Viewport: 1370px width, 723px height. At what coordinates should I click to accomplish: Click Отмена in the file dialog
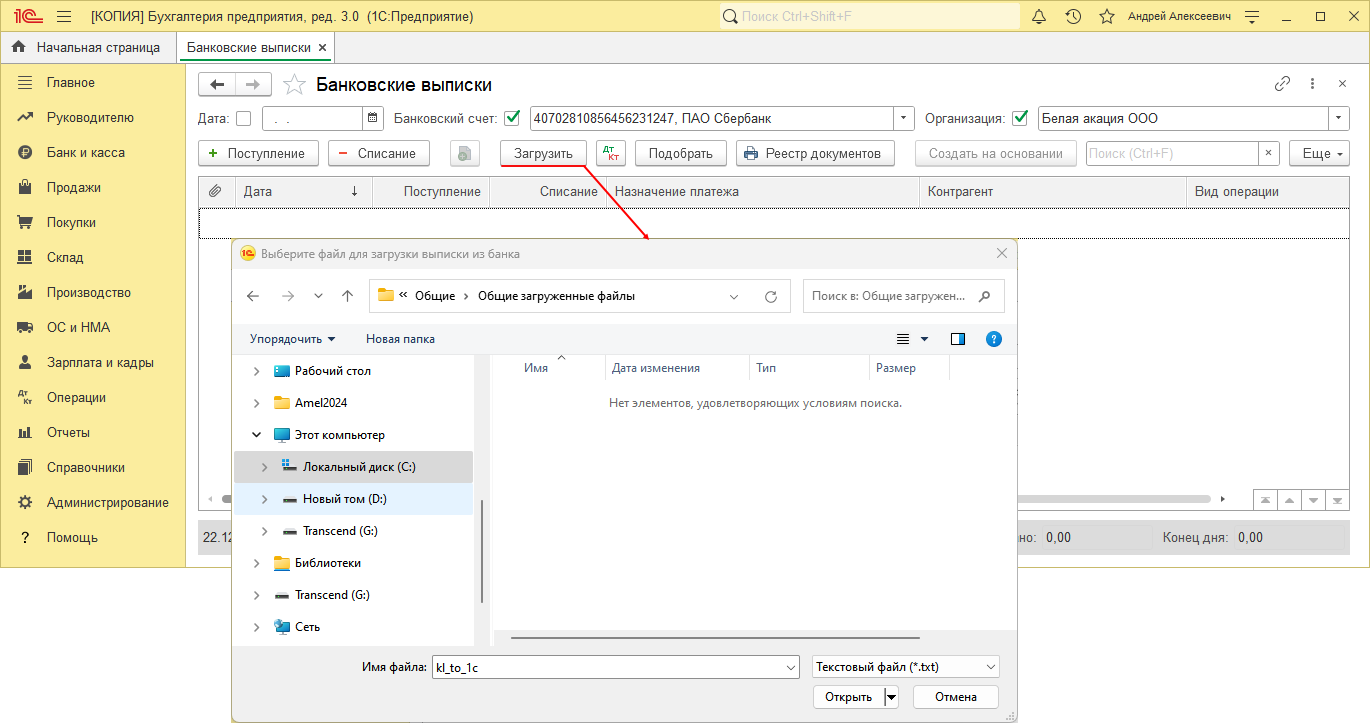956,697
